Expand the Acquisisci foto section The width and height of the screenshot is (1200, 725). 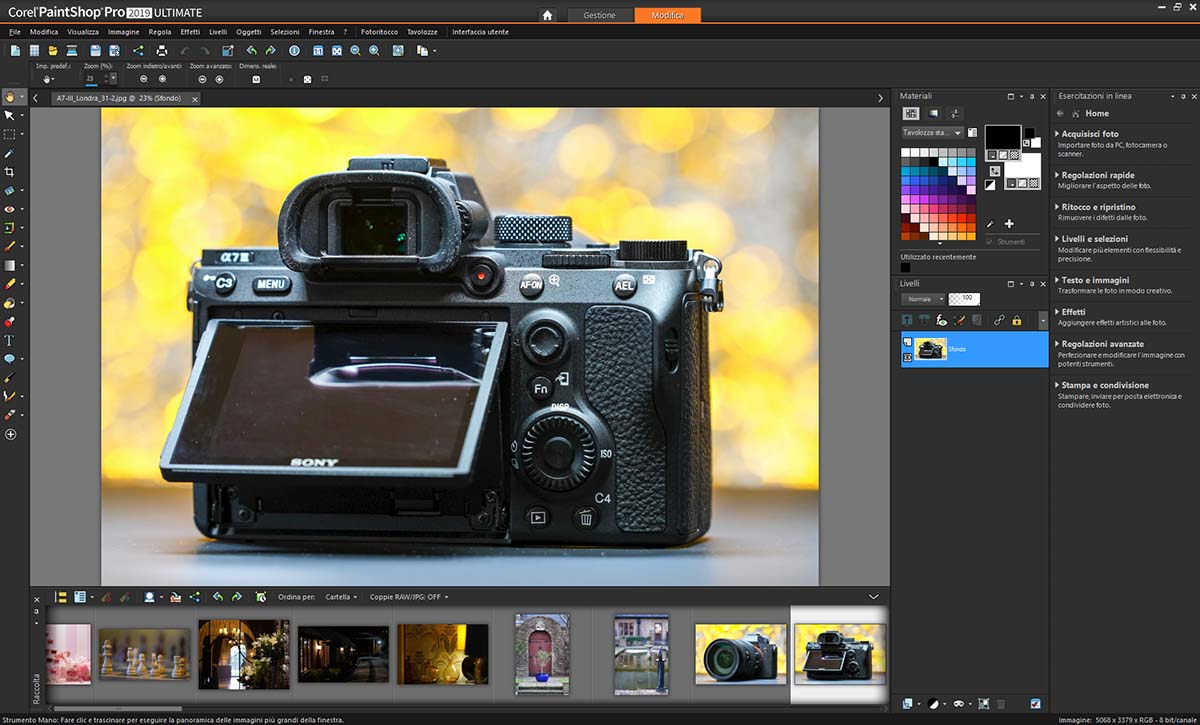1090,133
